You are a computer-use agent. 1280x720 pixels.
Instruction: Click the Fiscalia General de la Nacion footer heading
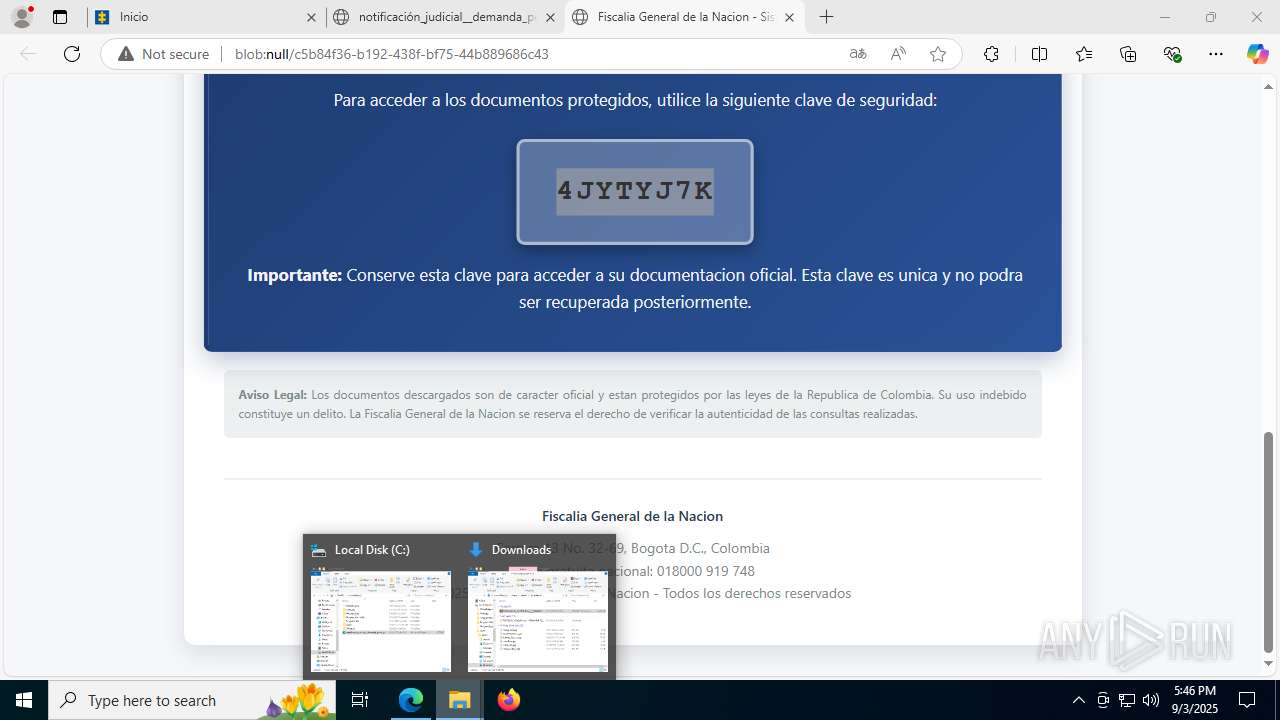coord(632,516)
